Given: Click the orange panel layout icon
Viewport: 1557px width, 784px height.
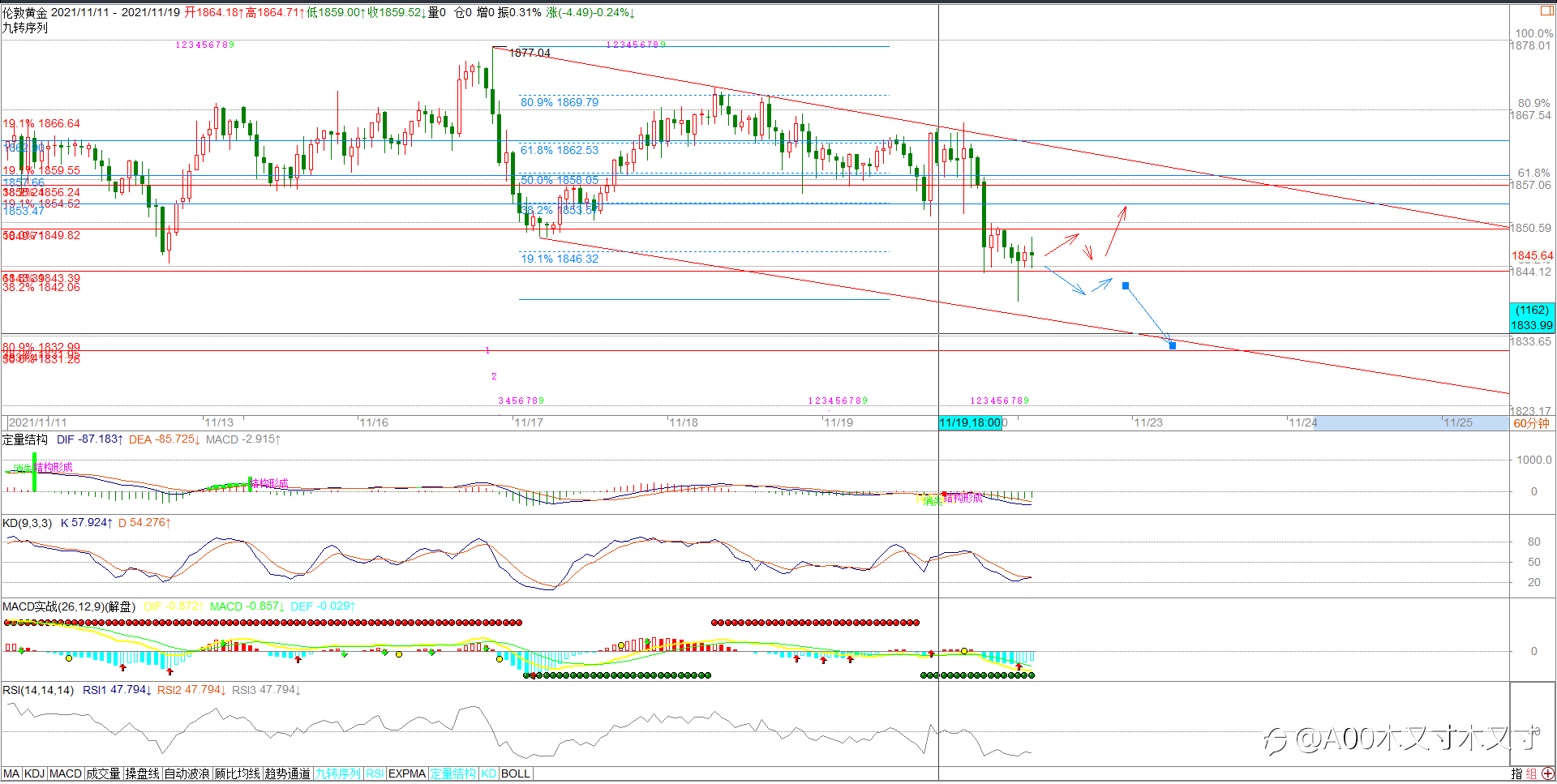Looking at the screenshot, I should 1546,10.
